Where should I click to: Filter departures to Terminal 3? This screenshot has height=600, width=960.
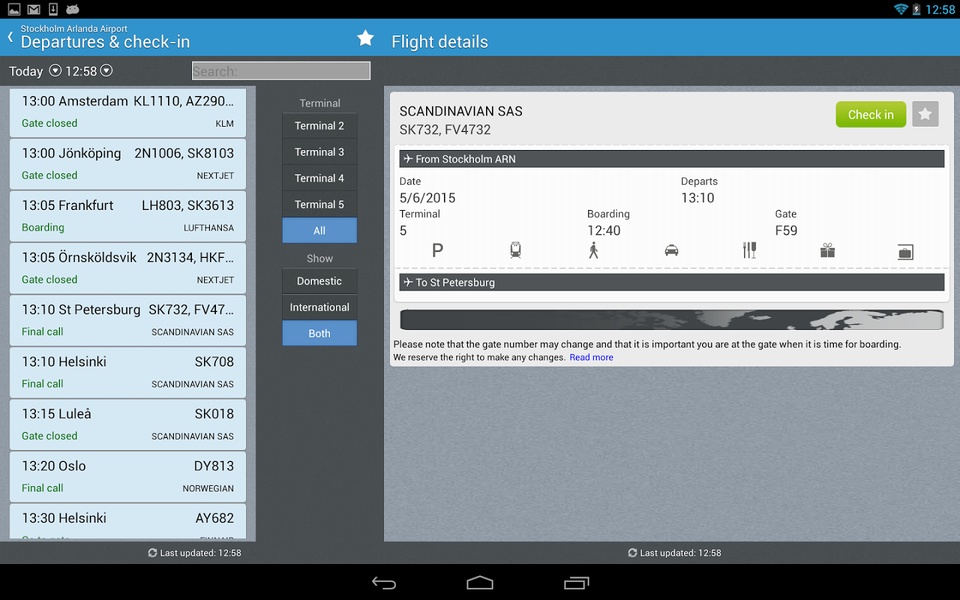pyautogui.click(x=320, y=152)
